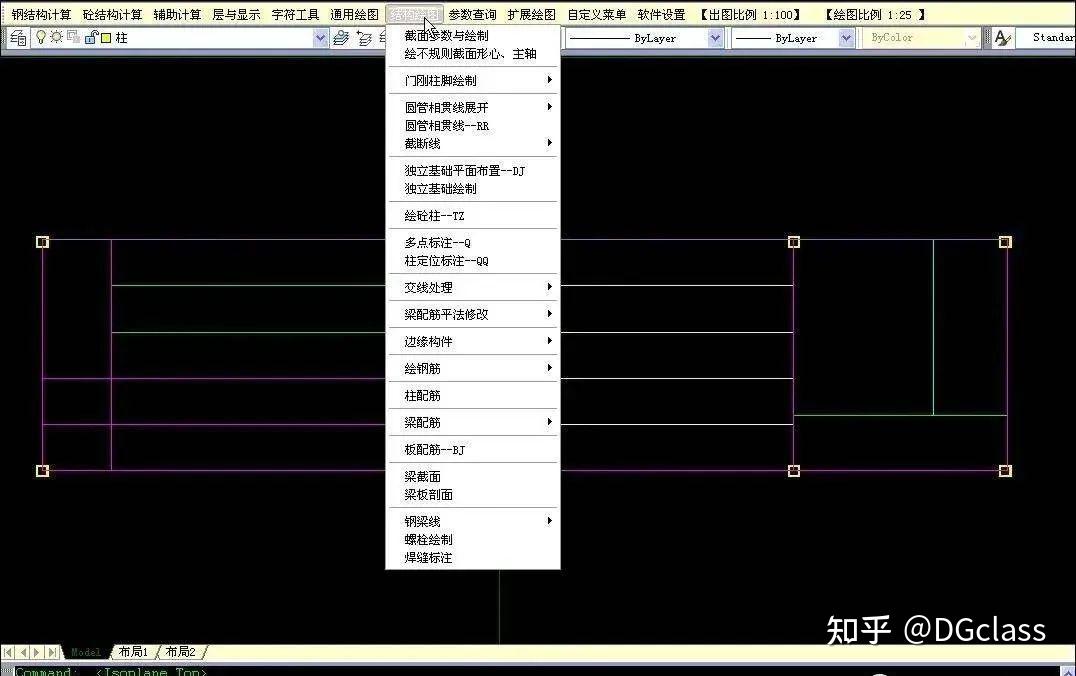The image size is (1076, 676).
Task: Toggle the layer on/off lightbulb icon
Action: click(41, 38)
